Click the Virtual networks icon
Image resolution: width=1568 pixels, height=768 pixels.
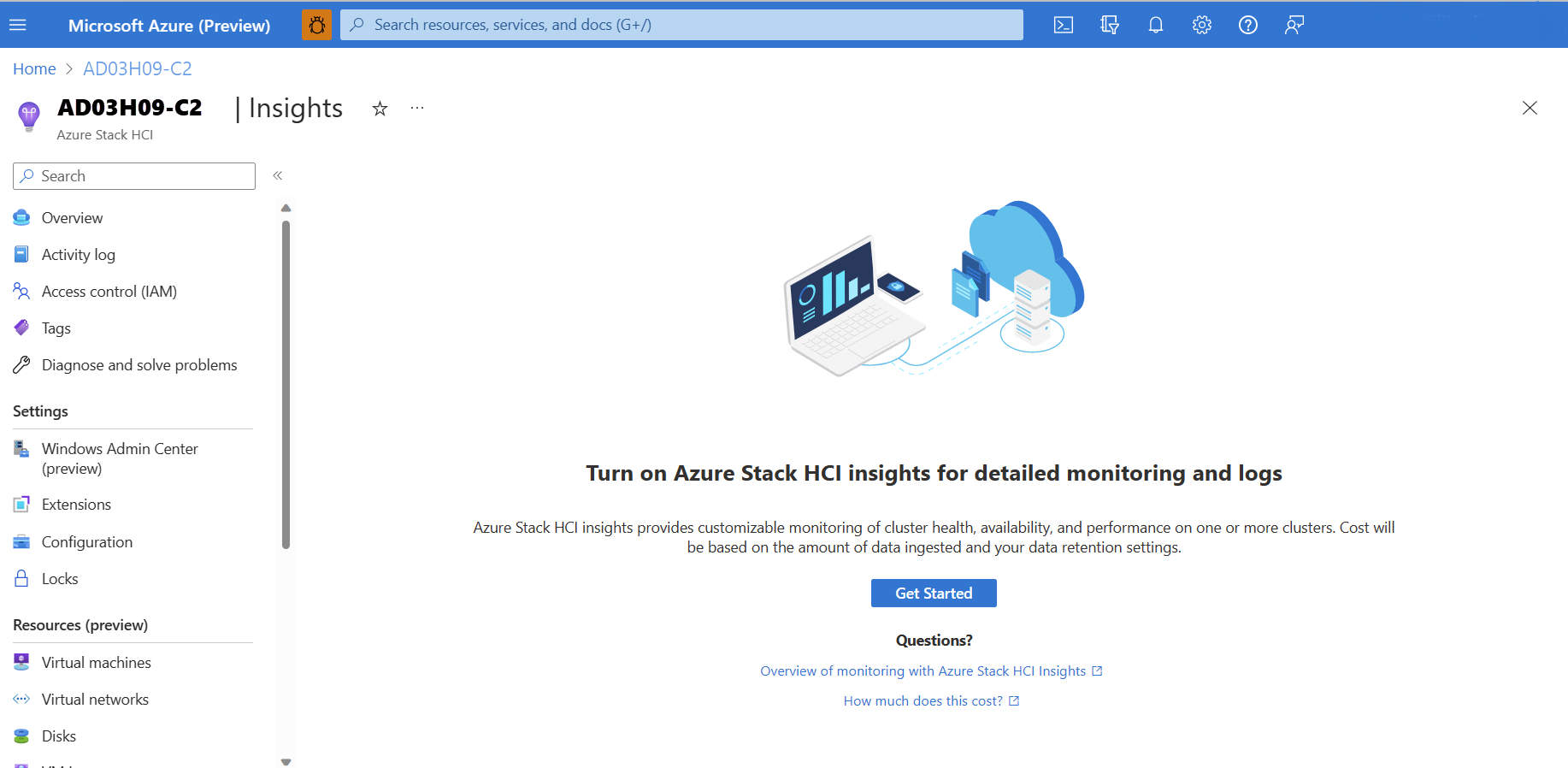21,699
